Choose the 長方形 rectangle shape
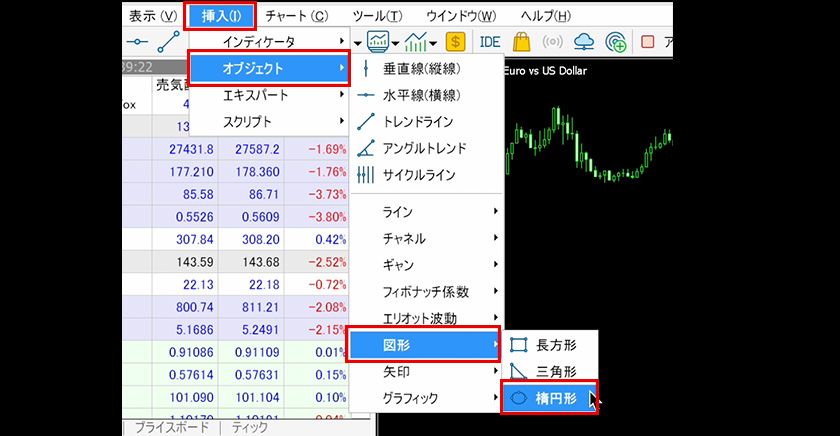 coord(549,345)
